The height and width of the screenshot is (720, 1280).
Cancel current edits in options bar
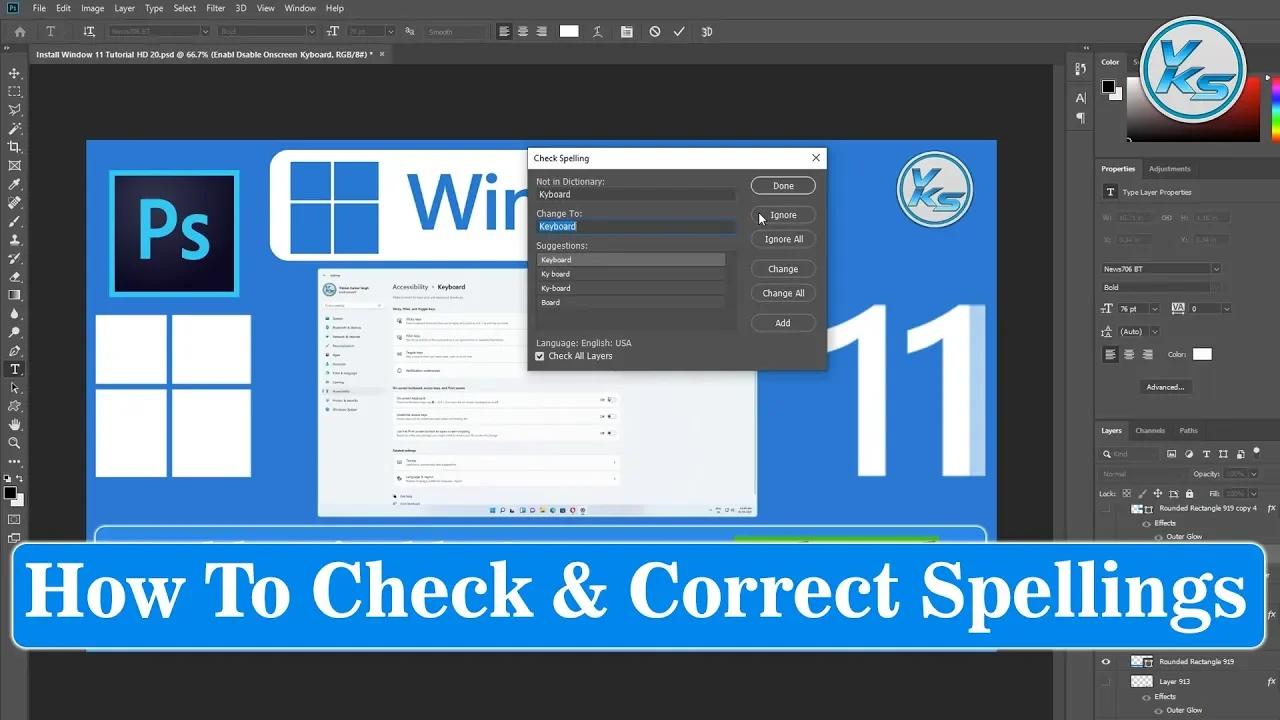655,32
